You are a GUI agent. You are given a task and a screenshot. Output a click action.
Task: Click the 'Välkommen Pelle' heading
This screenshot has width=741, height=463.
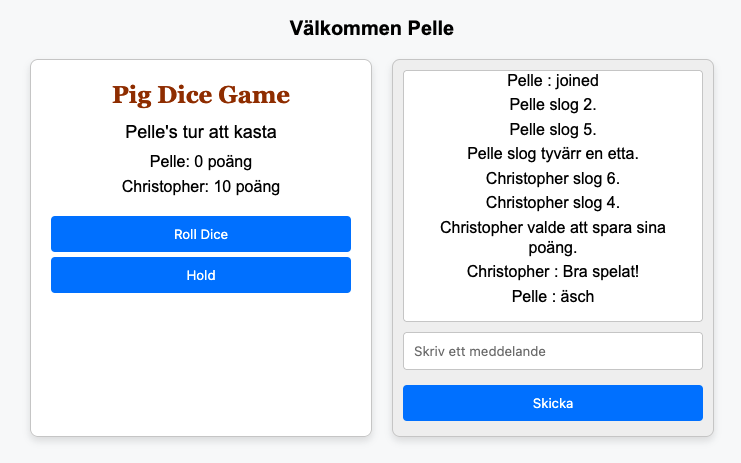click(x=371, y=28)
